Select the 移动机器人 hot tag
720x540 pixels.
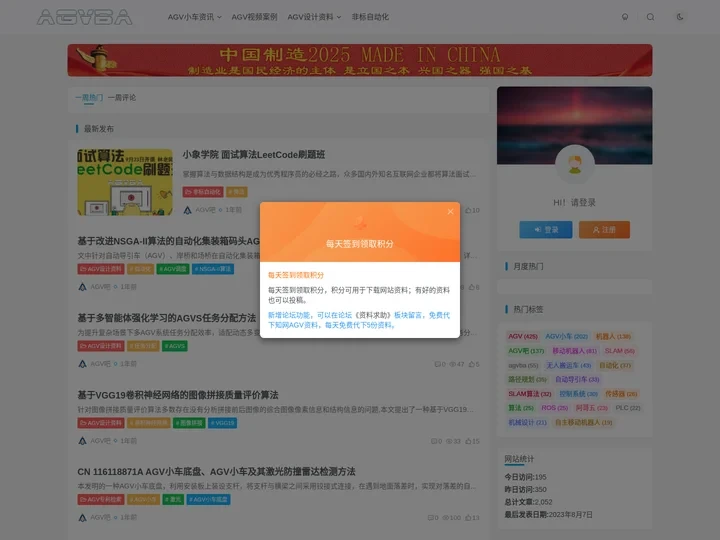point(574,351)
